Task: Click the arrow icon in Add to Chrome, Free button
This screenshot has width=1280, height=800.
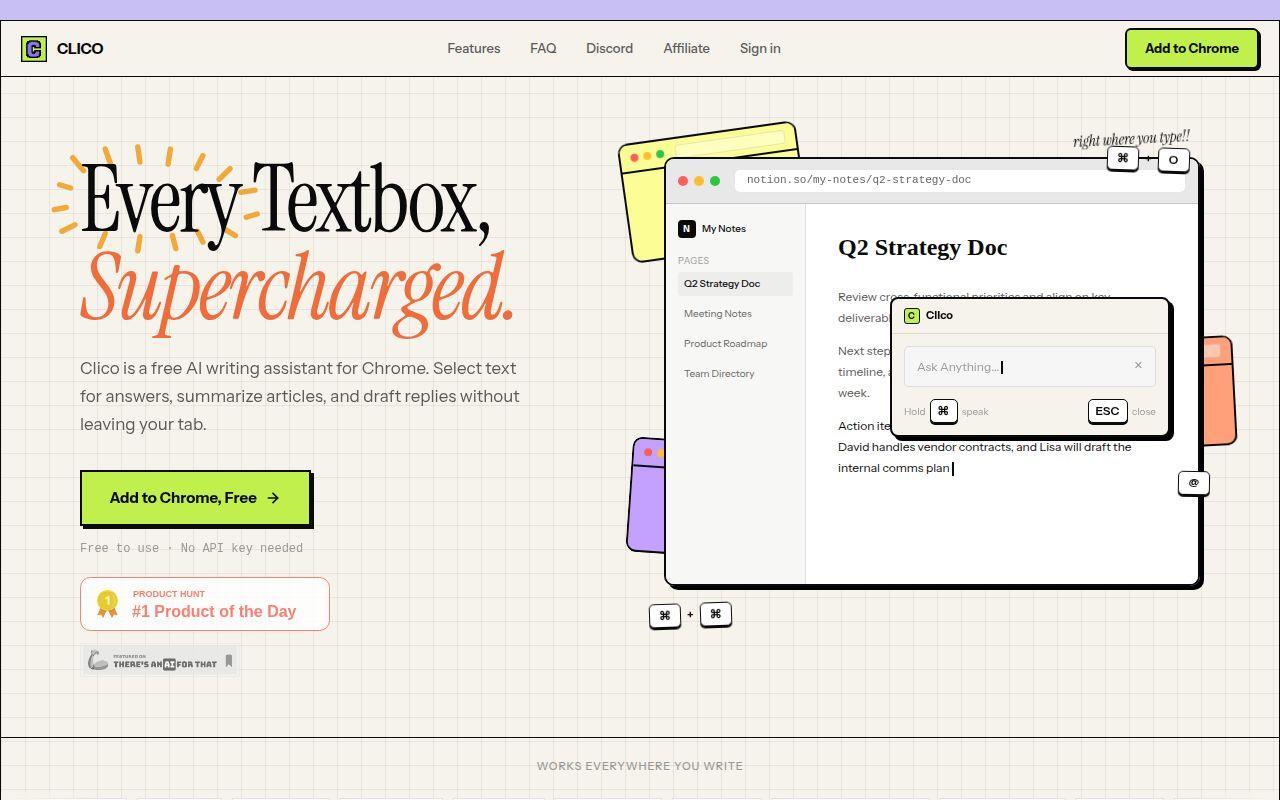Action: click(273, 498)
